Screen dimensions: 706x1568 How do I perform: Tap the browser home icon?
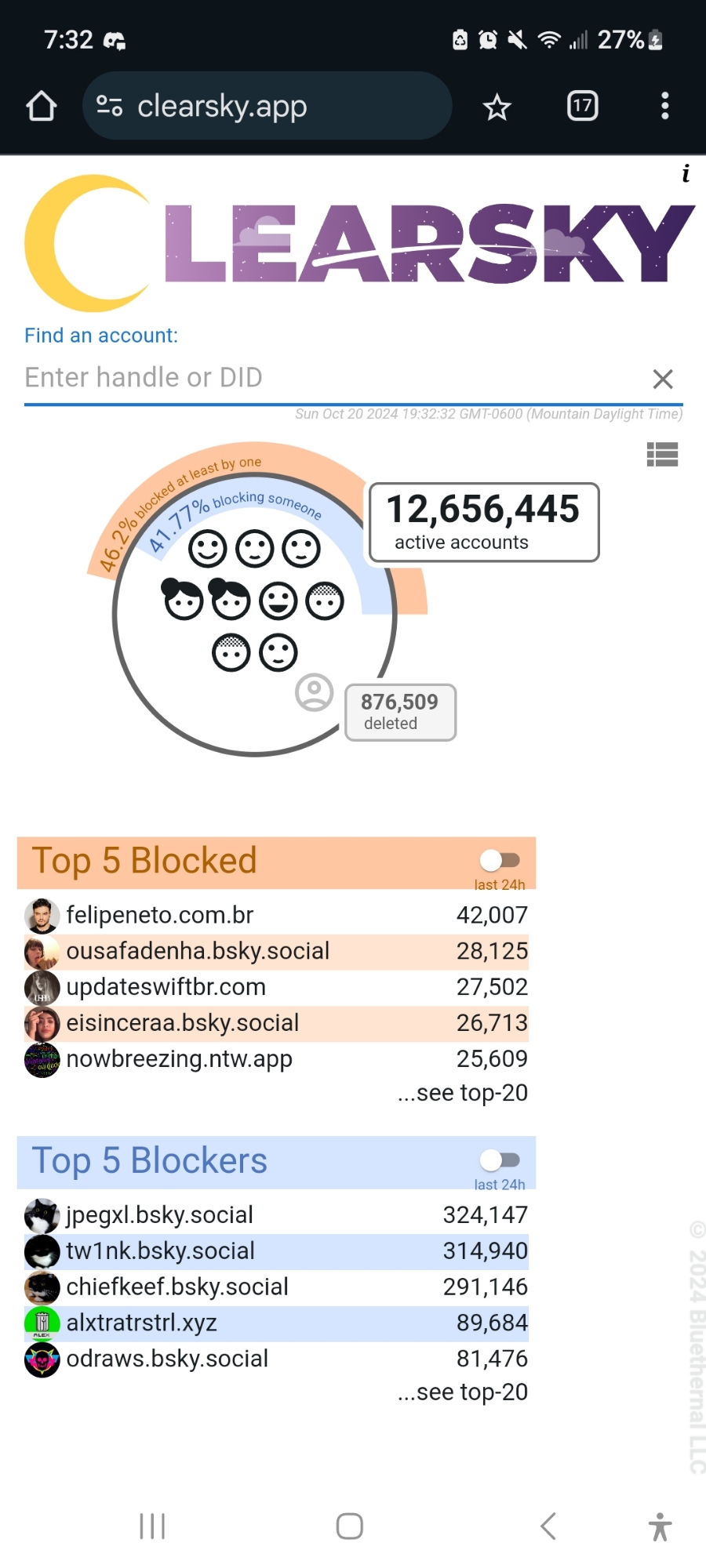point(42,107)
